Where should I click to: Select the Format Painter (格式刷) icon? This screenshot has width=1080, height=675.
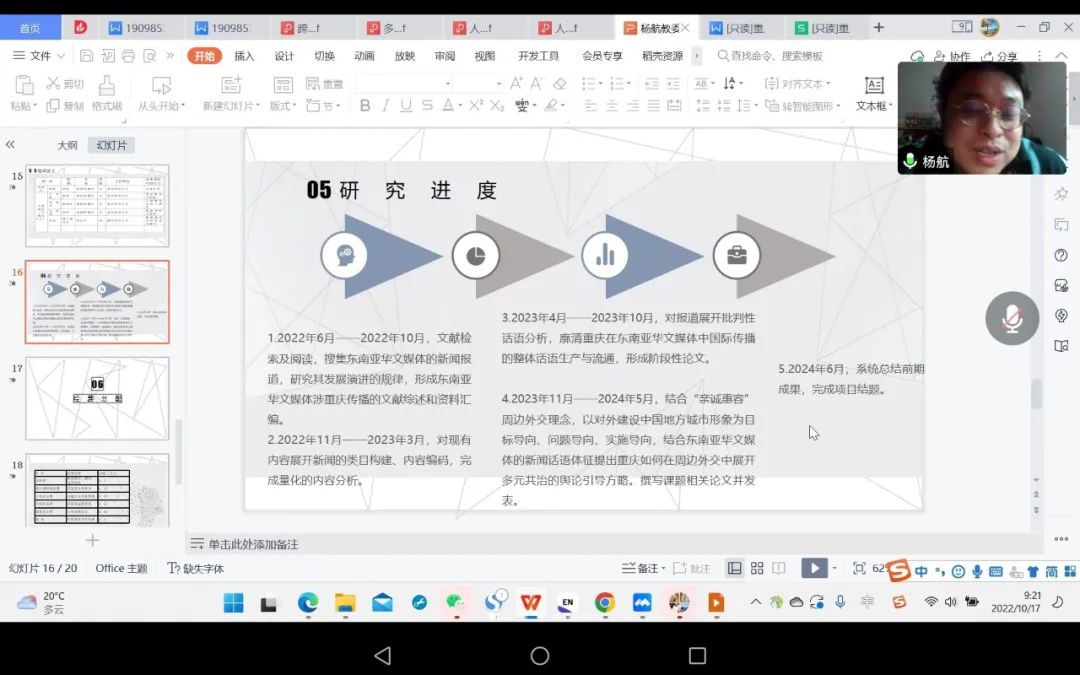point(107,85)
